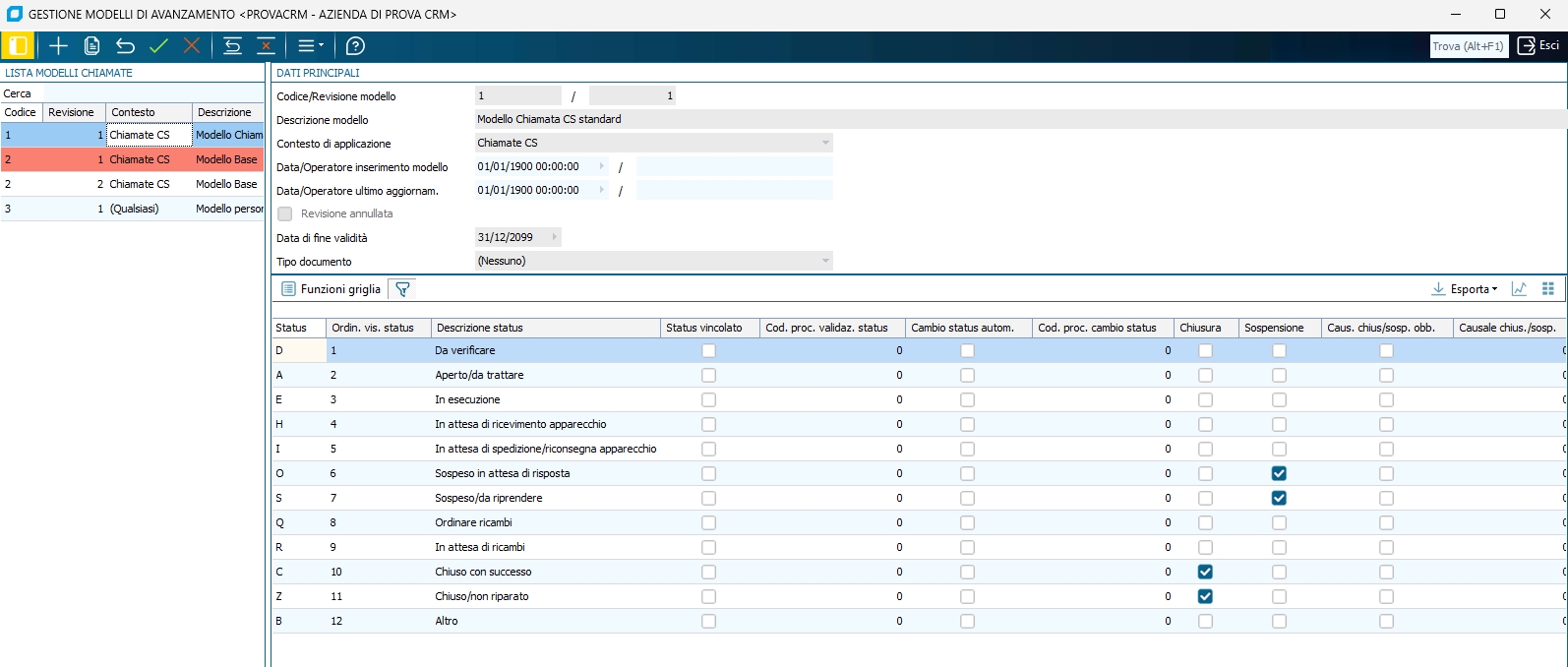Click the Esci exit button
This screenshot has width=1568, height=667.
1538,46
